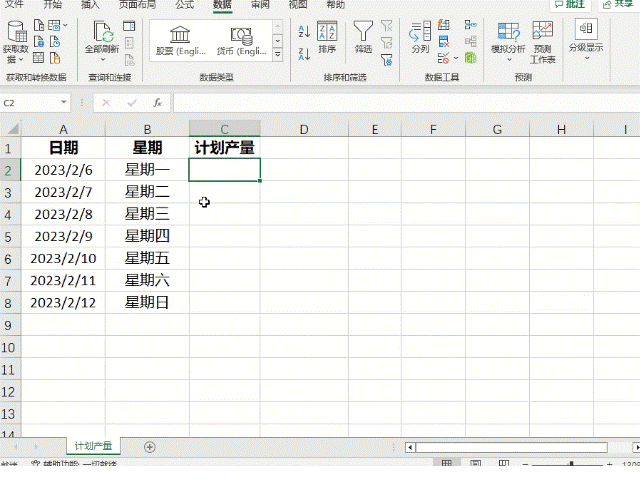Open 帮助 (Help) tab
This screenshot has height=480, width=640.
pyautogui.click(x=336, y=4)
